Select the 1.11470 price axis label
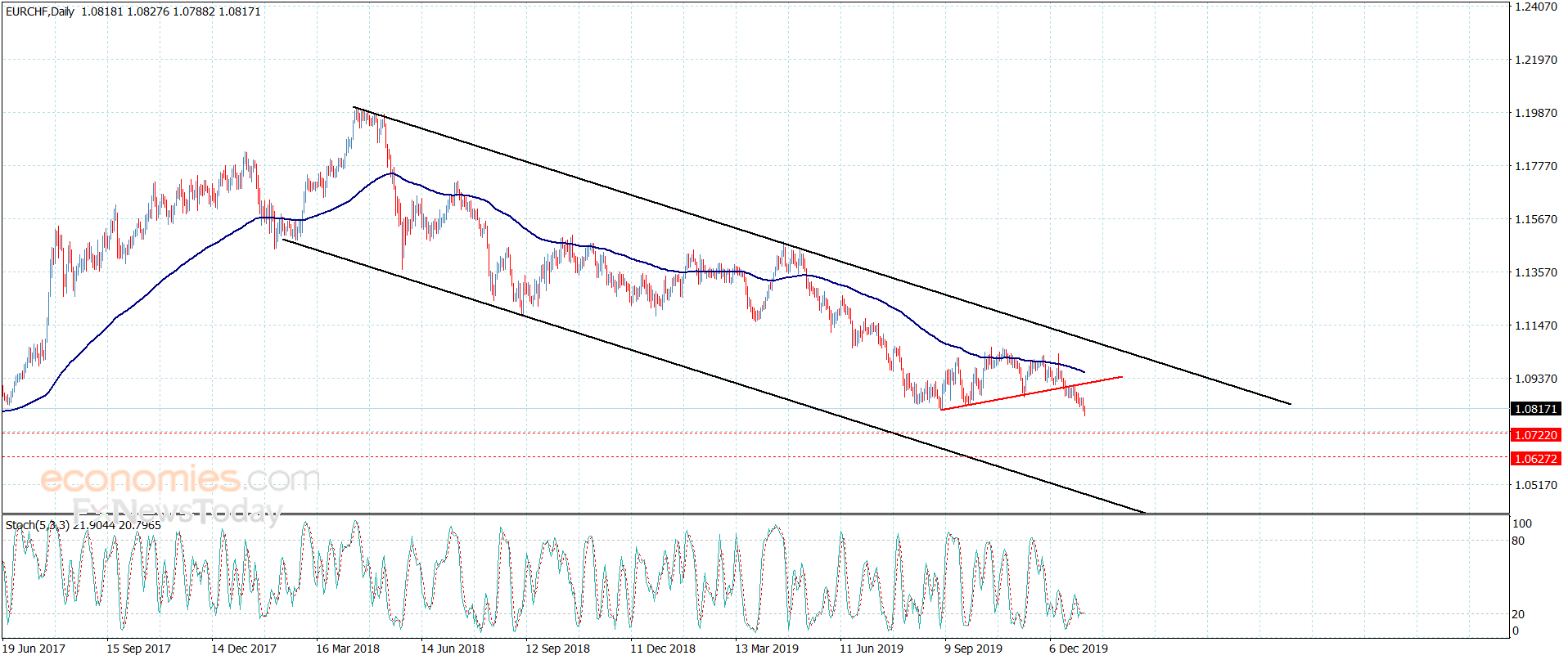1568x660 pixels. tap(1536, 326)
